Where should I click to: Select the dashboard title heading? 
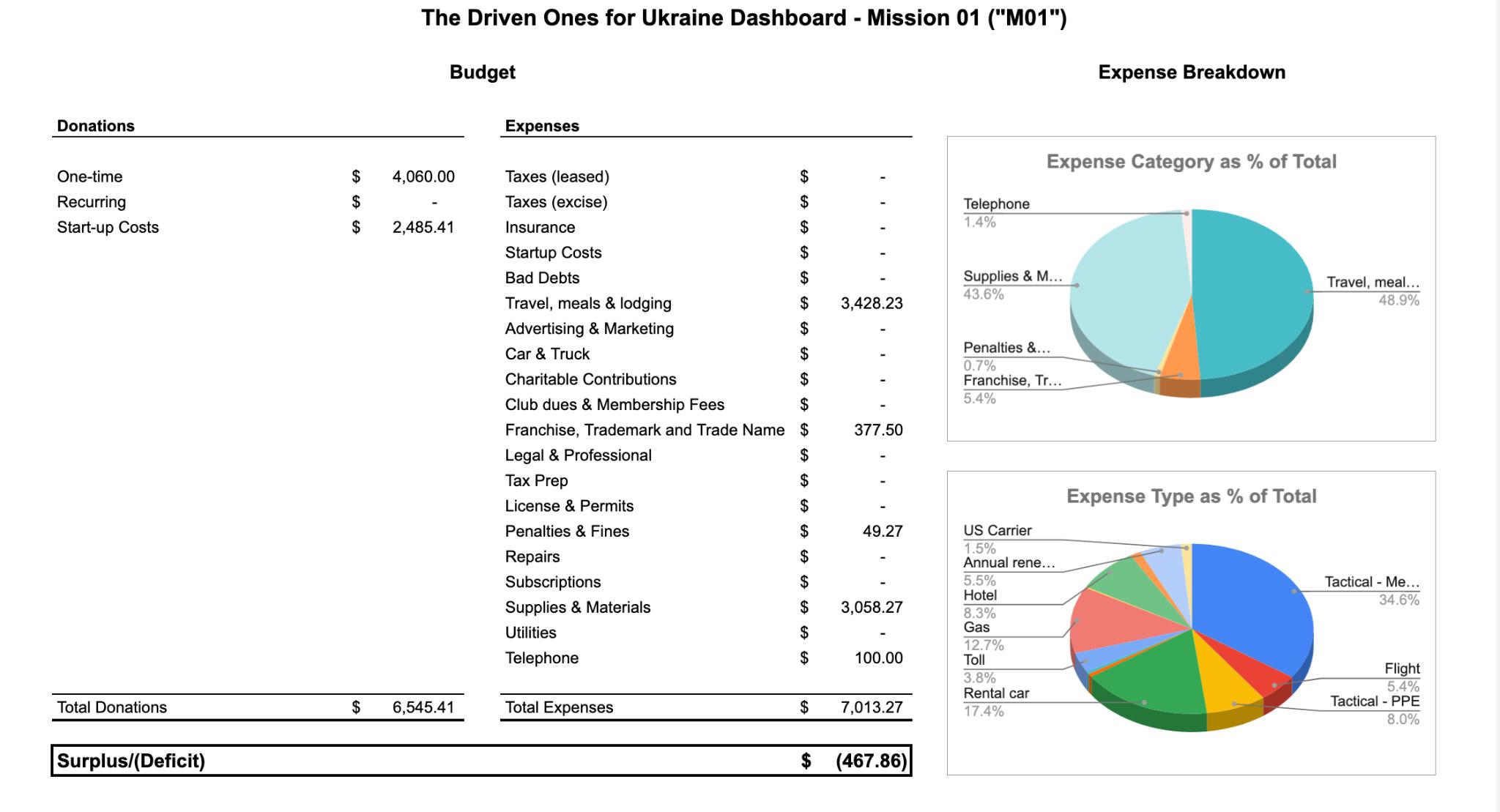click(743, 18)
